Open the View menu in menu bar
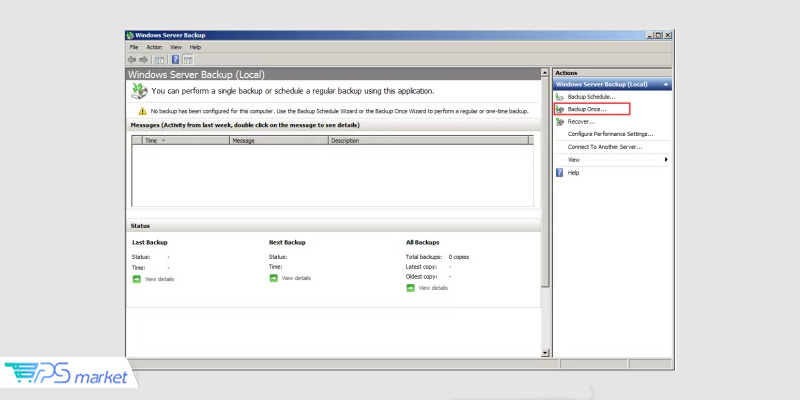800x400 pixels. 175,47
